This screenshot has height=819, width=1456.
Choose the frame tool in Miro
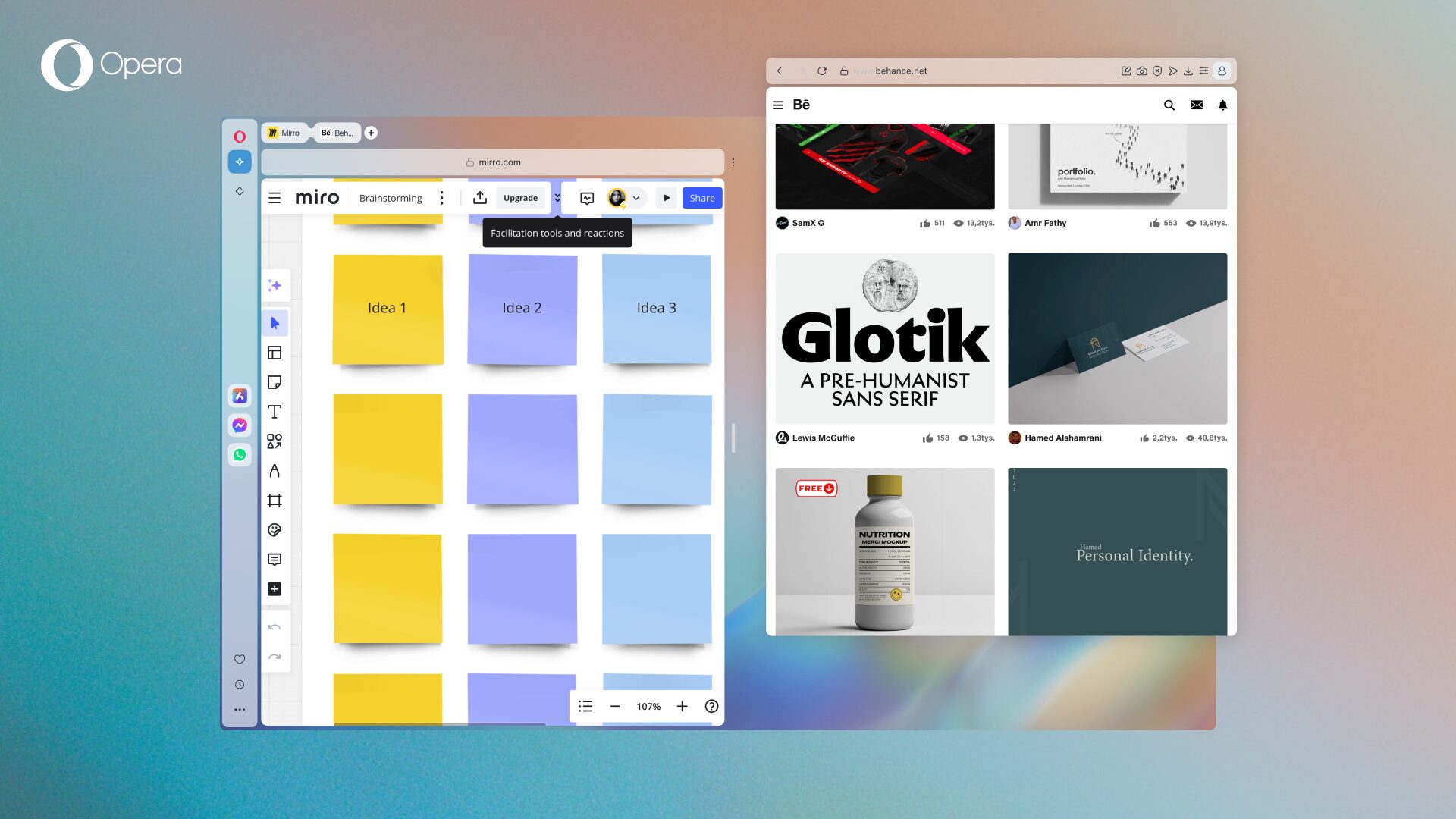point(275,500)
